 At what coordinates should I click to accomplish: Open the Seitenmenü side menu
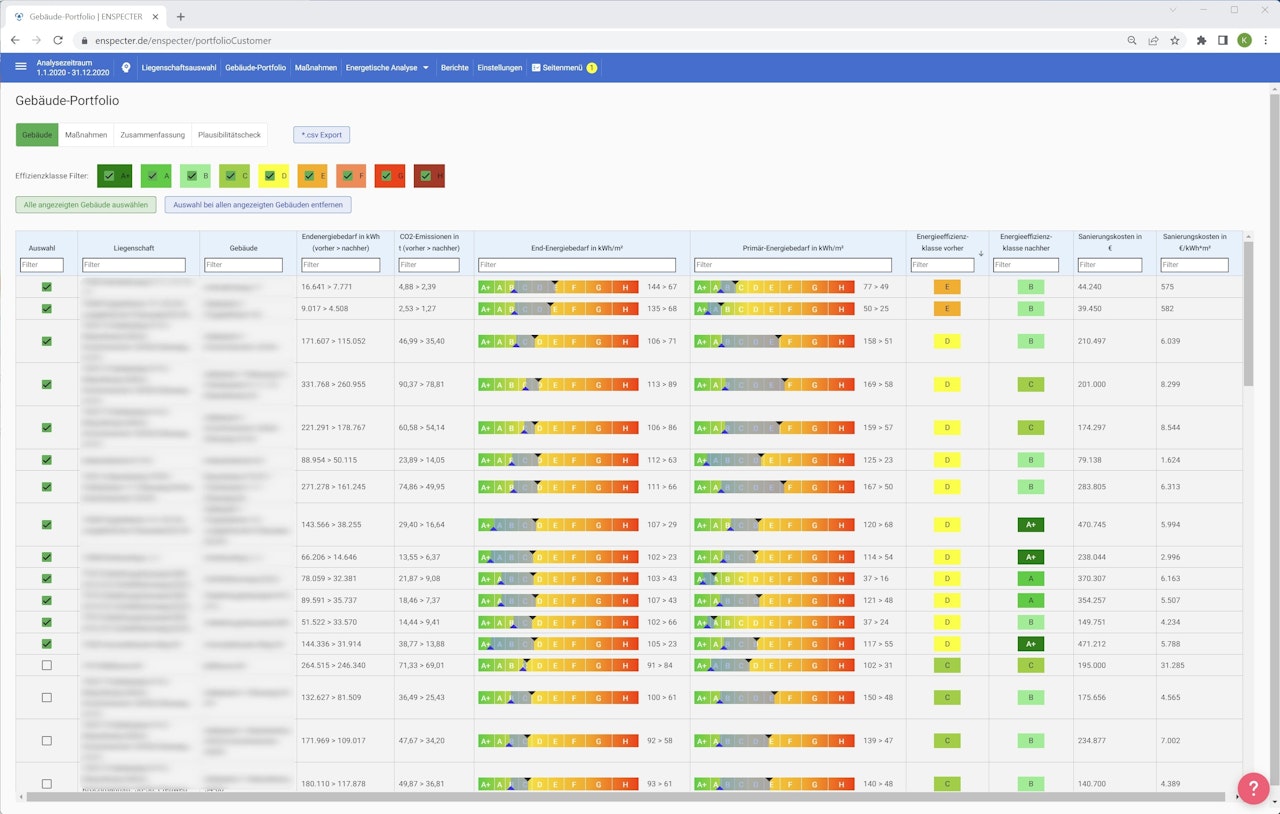[563, 67]
